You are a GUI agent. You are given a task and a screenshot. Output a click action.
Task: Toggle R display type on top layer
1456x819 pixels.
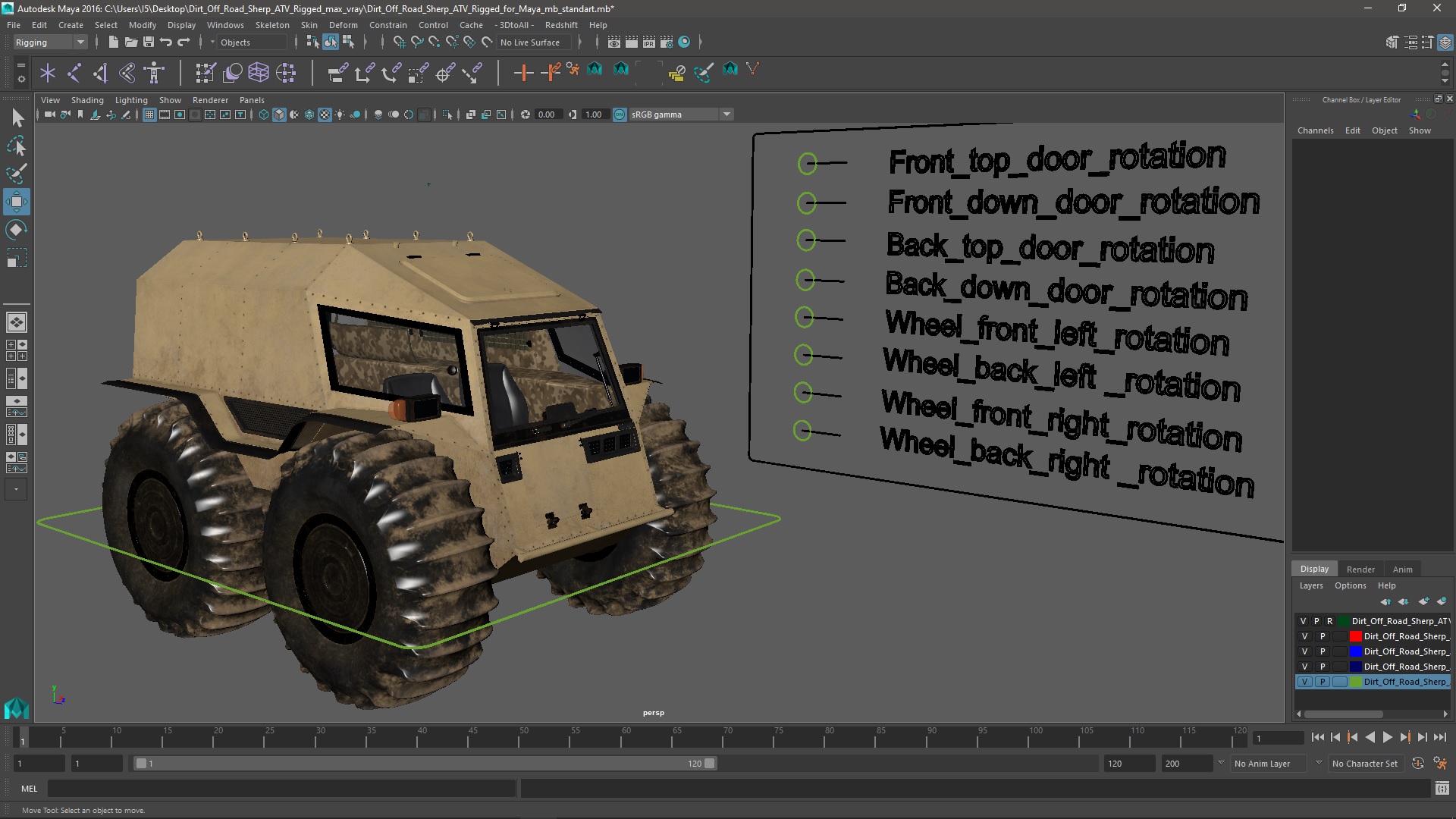click(1329, 621)
